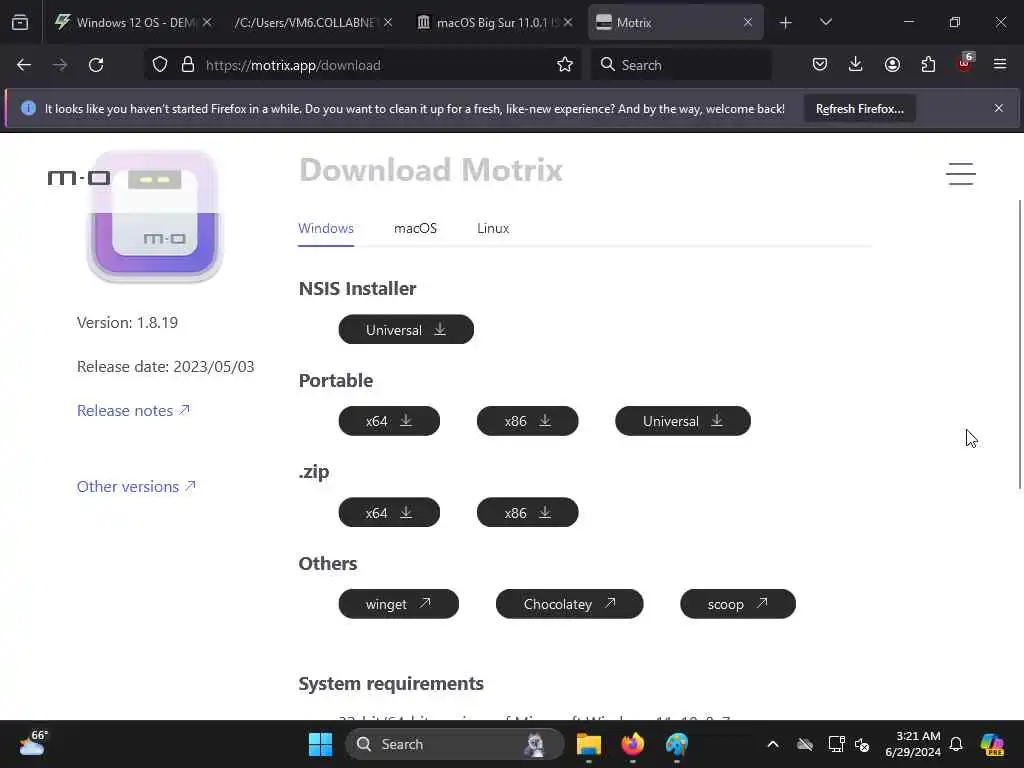Show site security padlock info

coord(188,65)
